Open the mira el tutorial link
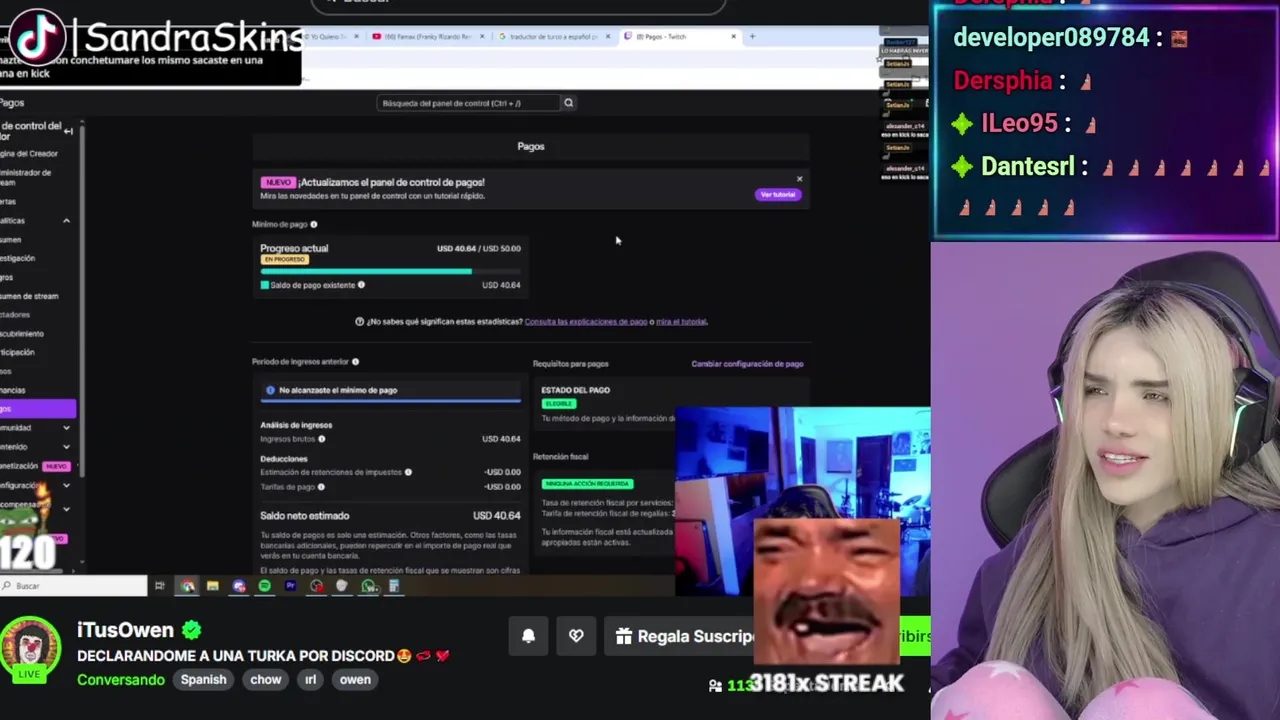 point(681,322)
